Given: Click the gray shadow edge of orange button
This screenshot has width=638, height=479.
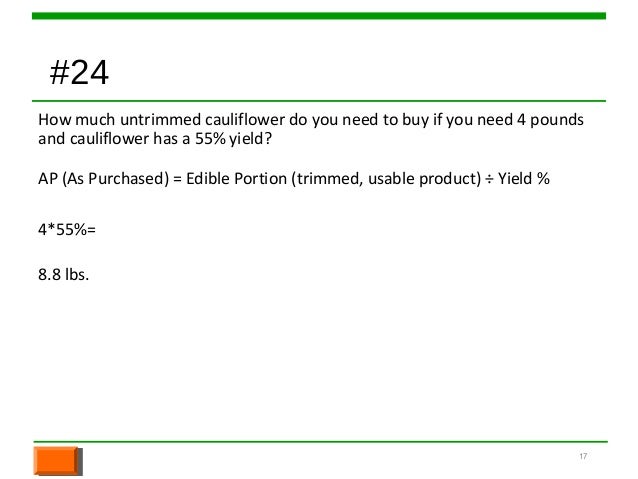Looking at the screenshot, I should tap(80, 462).
